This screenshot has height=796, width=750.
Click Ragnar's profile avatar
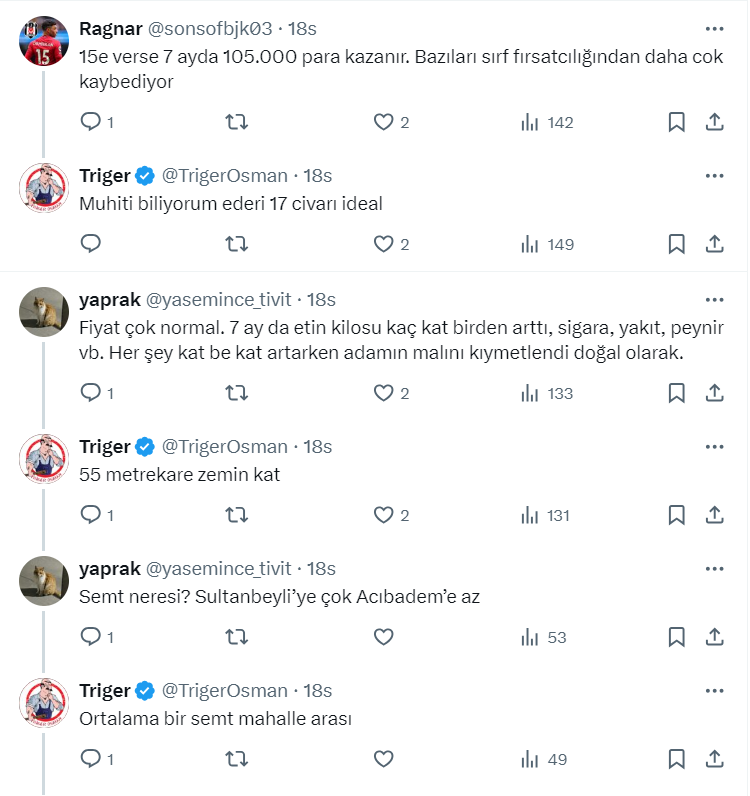pyautogui.click(x=44, y=42)
